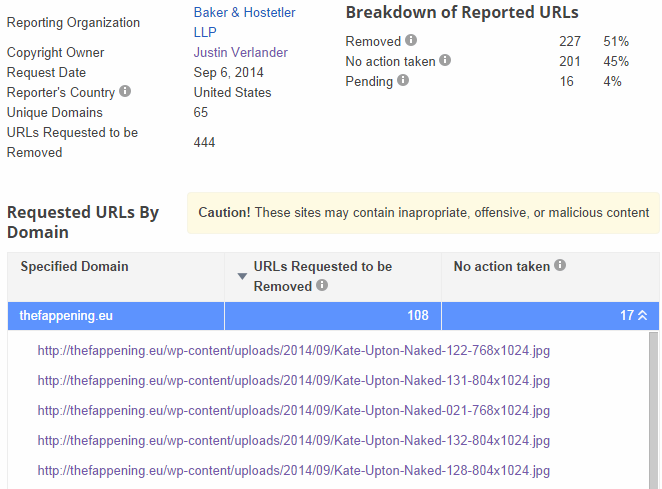Viewport: 662px width, 489px height.
Task: Collapse thefappening.eu row using double chevron
Action: [642, 316]
